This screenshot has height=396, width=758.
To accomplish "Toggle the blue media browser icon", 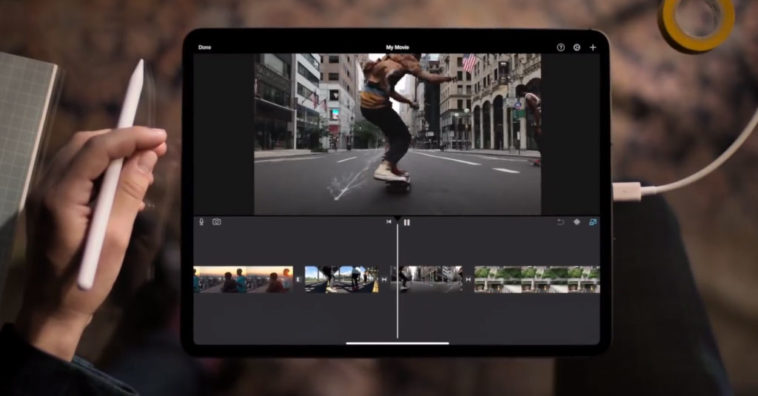I will tap(593, 222).
